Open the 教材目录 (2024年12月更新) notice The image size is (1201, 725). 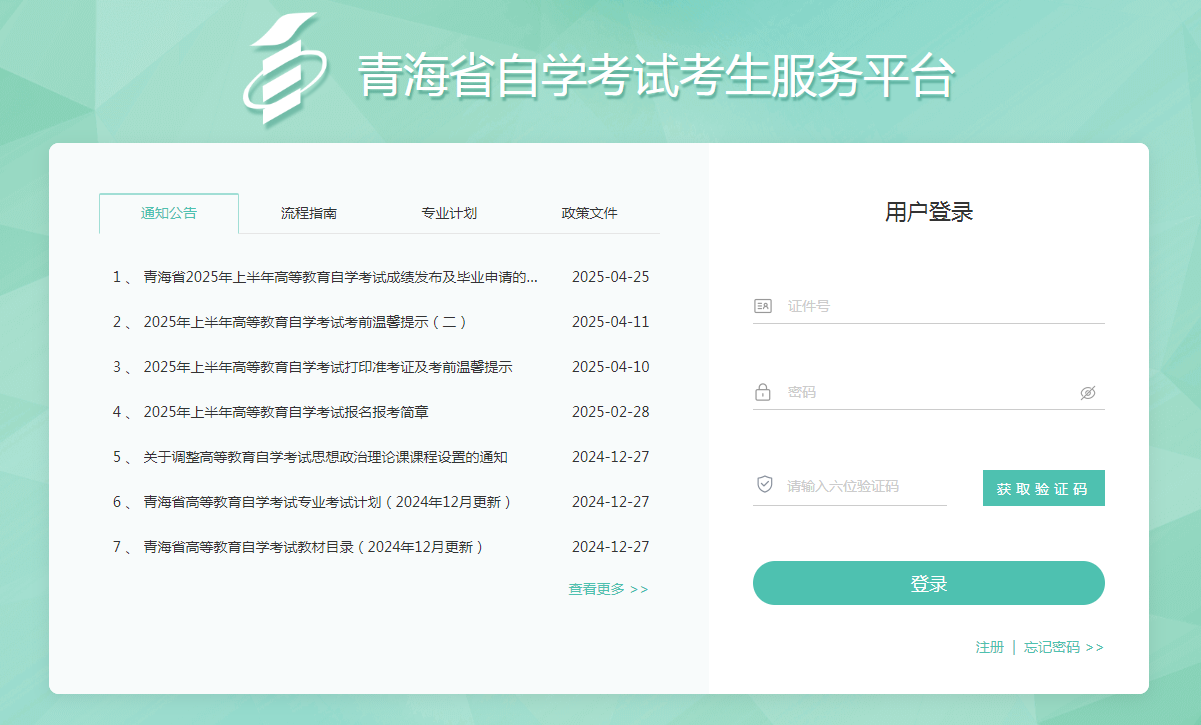tap(313, 547)
